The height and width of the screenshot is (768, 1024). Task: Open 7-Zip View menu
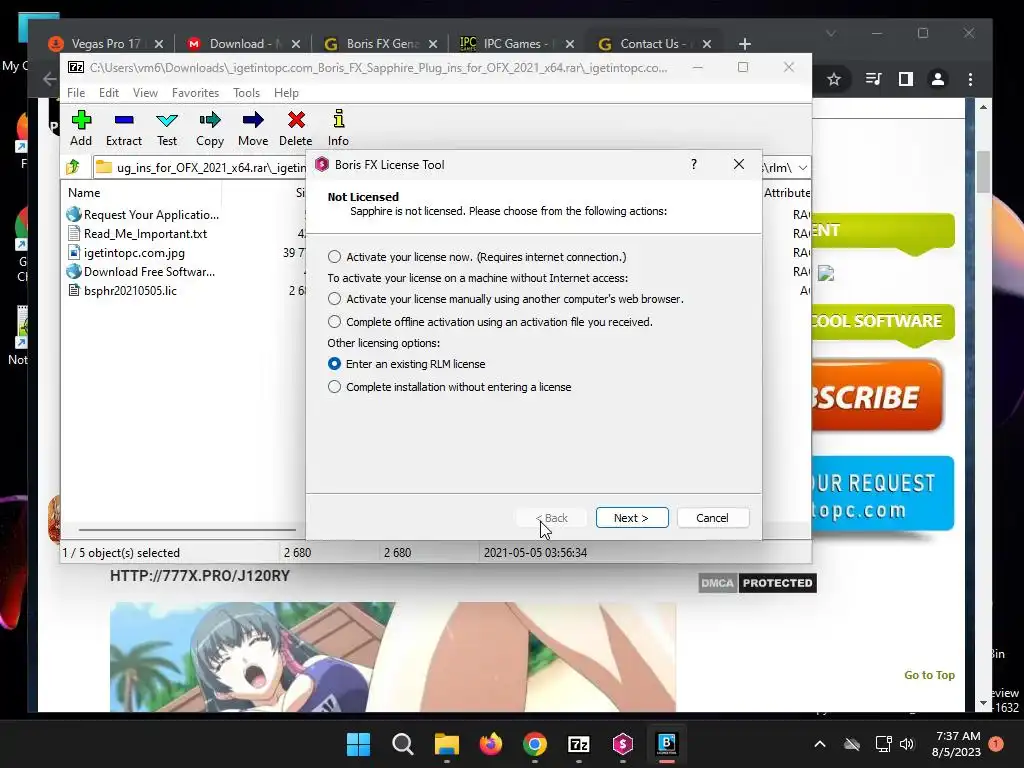pyautogui.click(x=145, y=93)
